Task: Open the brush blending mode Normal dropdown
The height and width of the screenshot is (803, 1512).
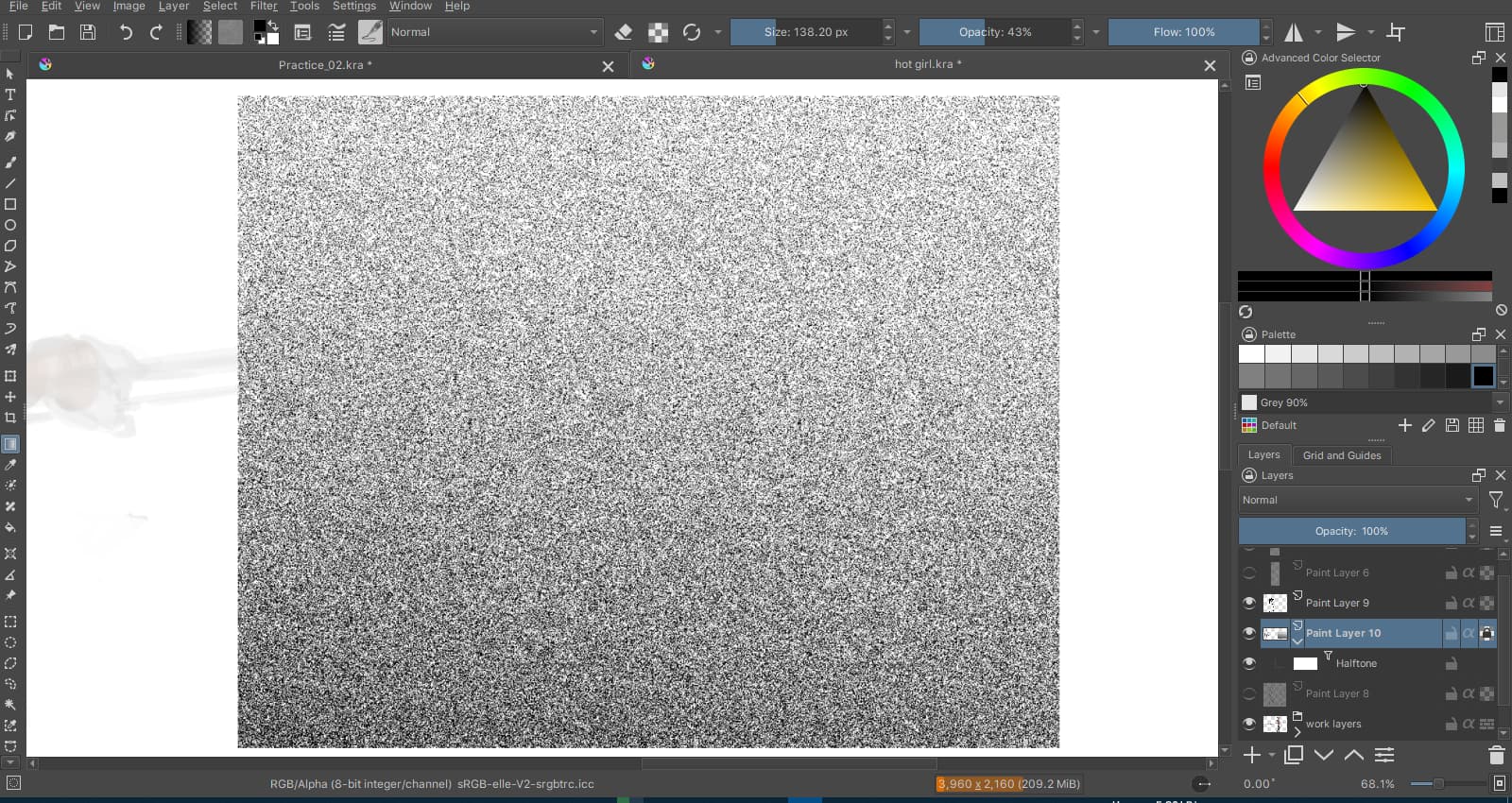Action: coord(494,32)
